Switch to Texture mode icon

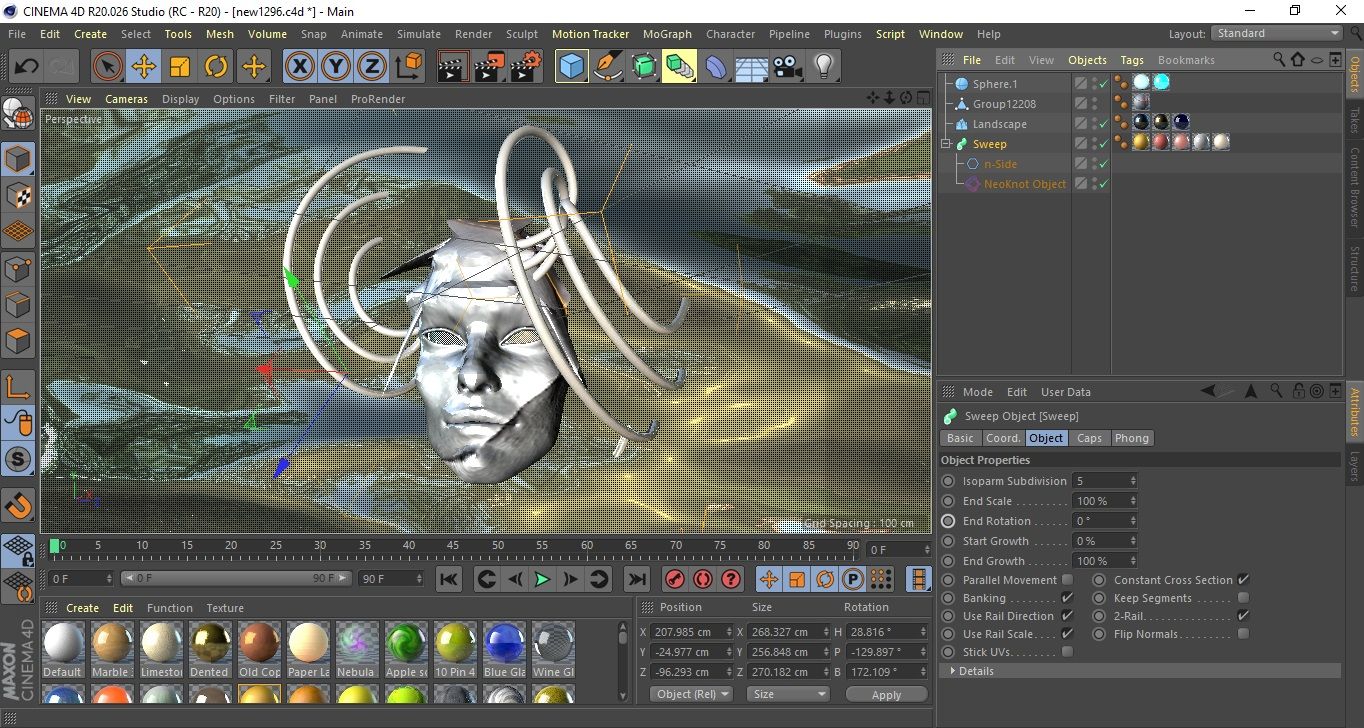click(x=18, y=195)
